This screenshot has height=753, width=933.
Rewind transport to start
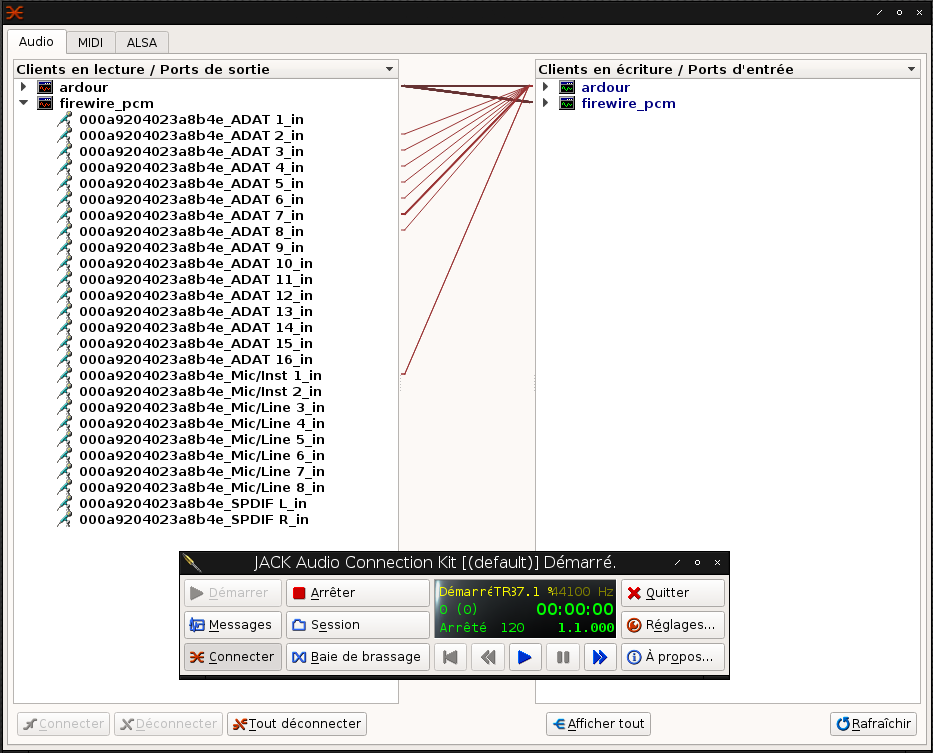[x=450, y=657]
